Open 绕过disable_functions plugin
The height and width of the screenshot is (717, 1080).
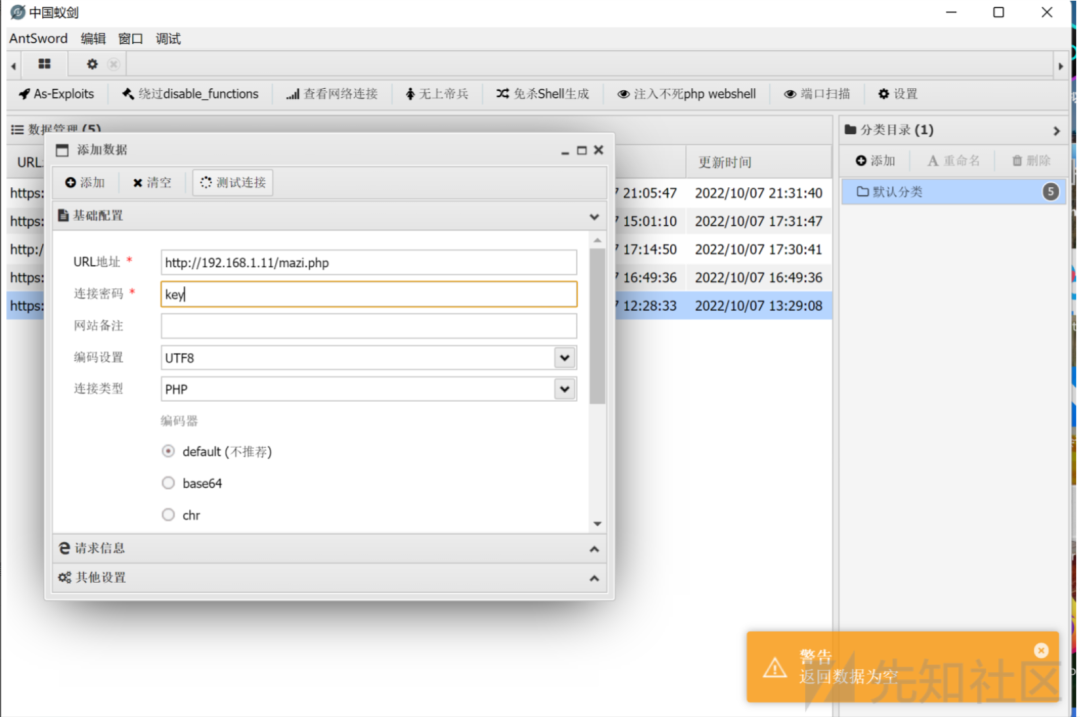click(x=190, y=94)
